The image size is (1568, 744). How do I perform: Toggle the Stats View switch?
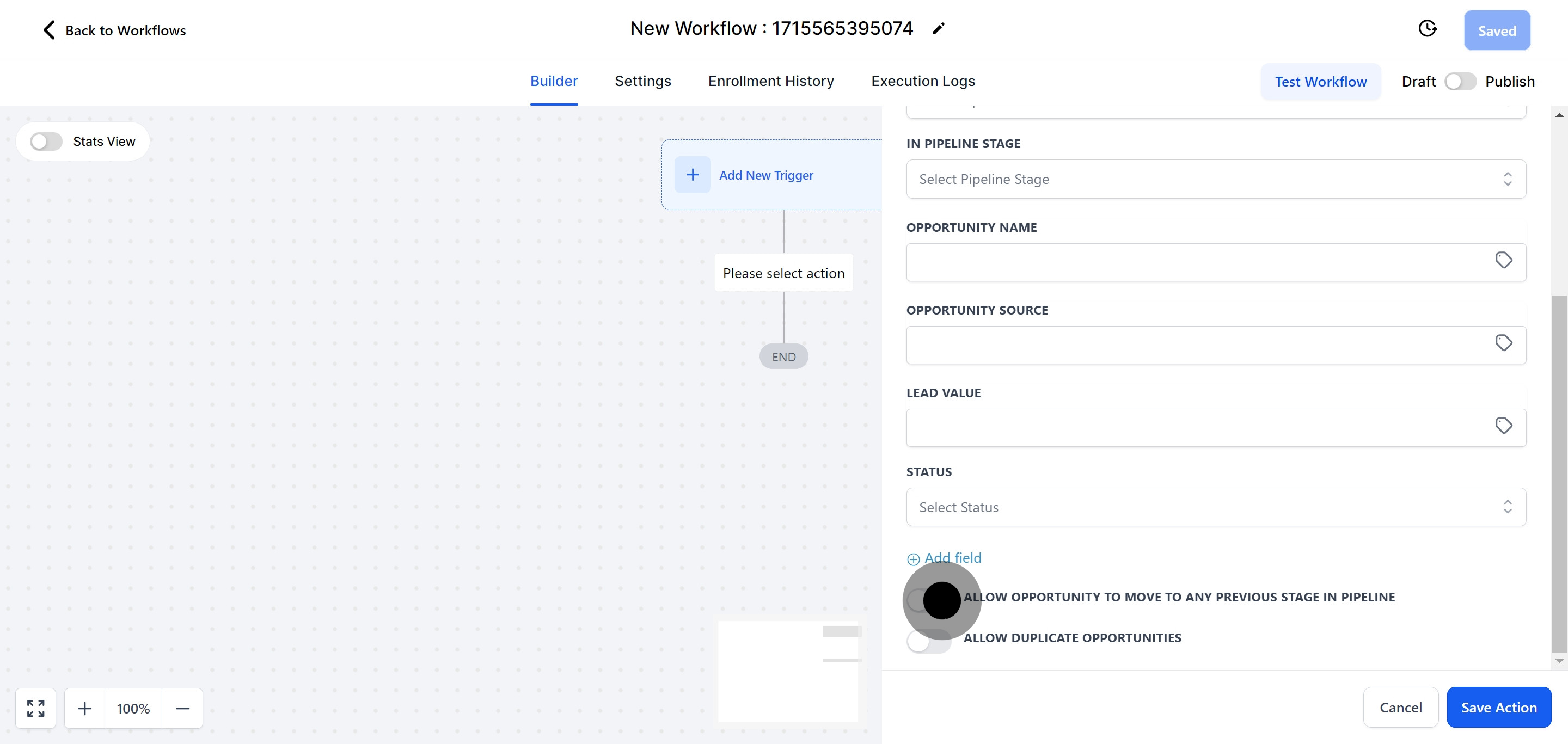click(46, 142)
